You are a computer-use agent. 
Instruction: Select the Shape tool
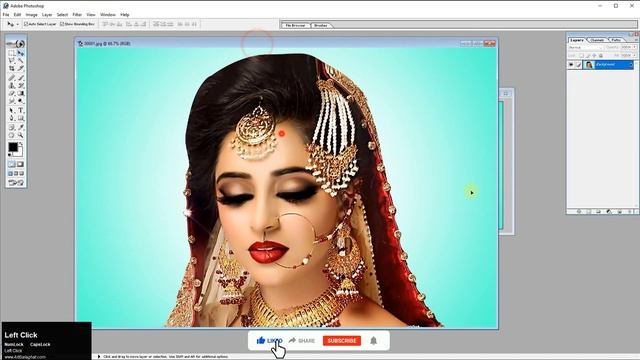20,118
